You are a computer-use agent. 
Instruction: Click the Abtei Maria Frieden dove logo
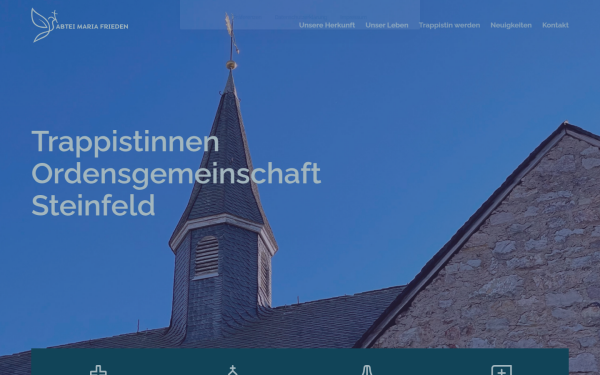point(79,25)
